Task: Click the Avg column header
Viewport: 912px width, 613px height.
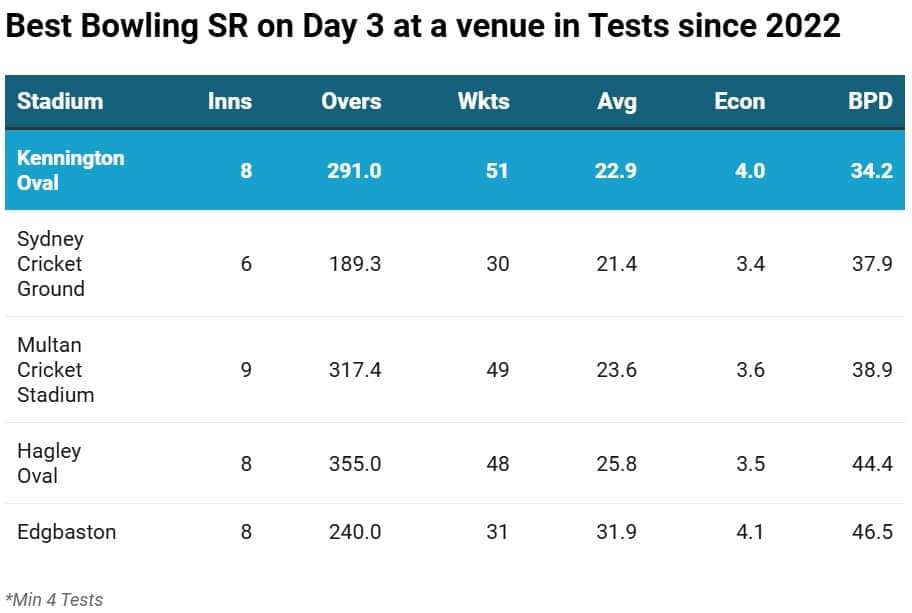Action: (x=616, y=101)
